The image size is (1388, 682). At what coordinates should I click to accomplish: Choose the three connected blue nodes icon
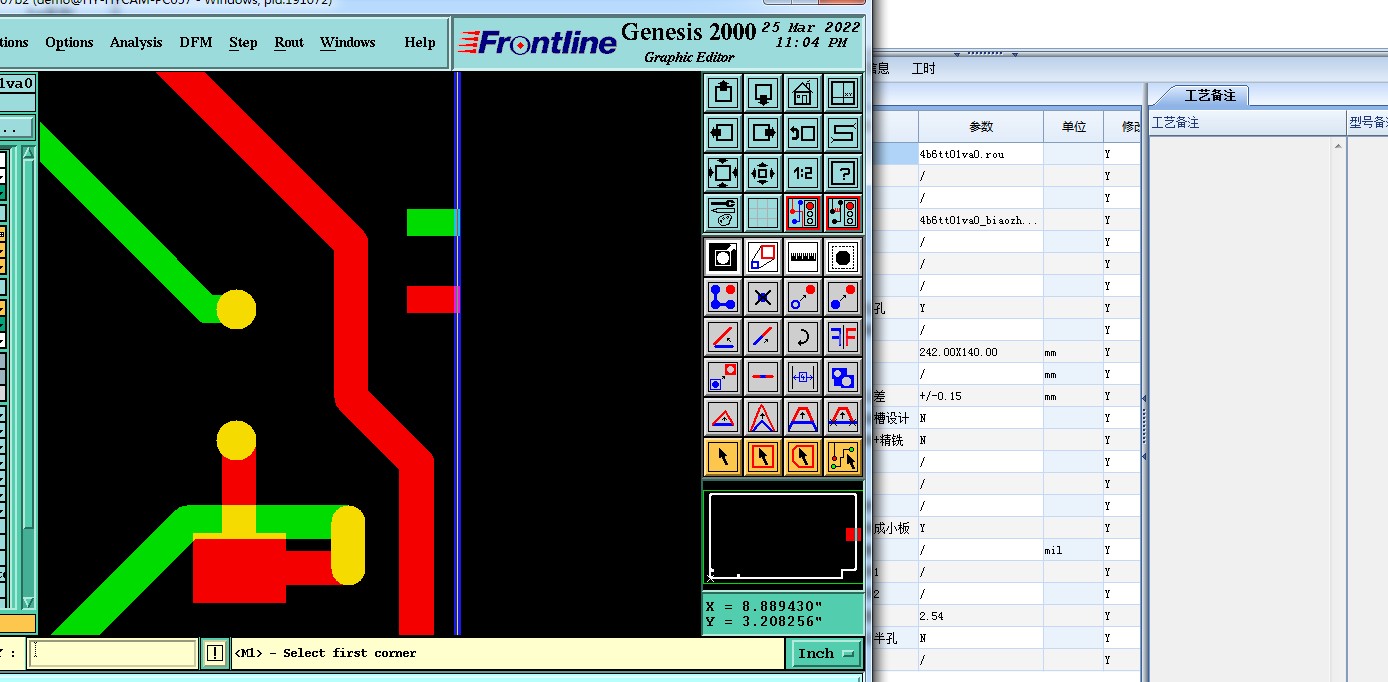[x=723, y=297]
